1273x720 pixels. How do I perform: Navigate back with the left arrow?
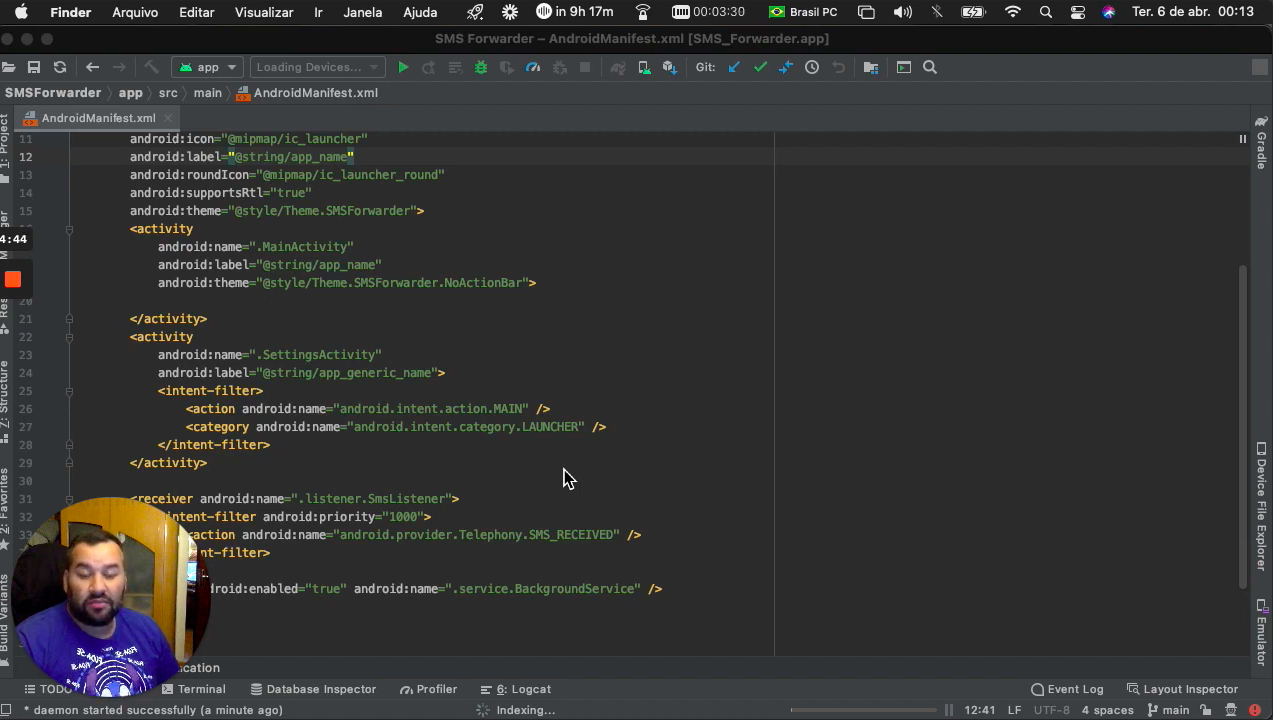[x=92, y=67]
